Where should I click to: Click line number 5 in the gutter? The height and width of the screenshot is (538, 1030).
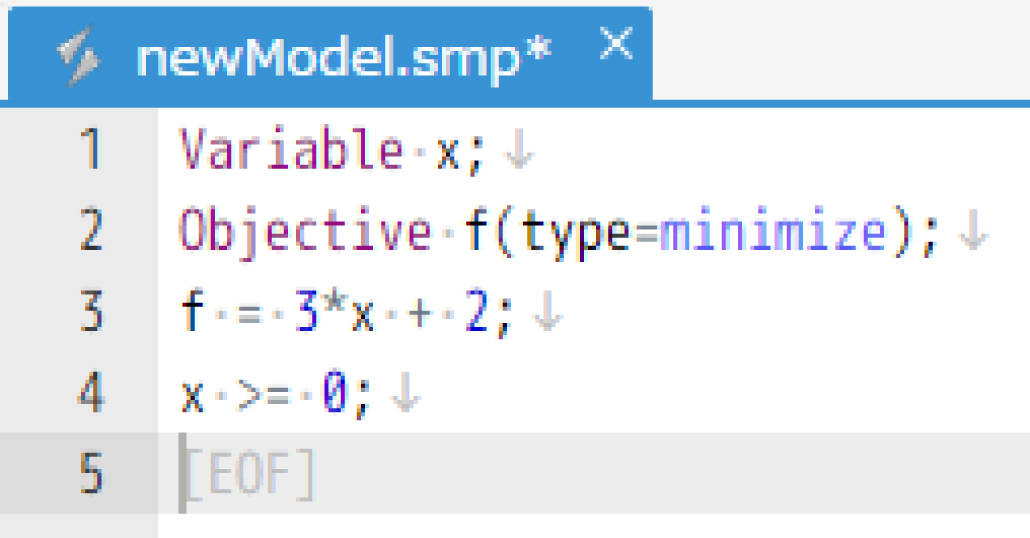click(91, 473)
